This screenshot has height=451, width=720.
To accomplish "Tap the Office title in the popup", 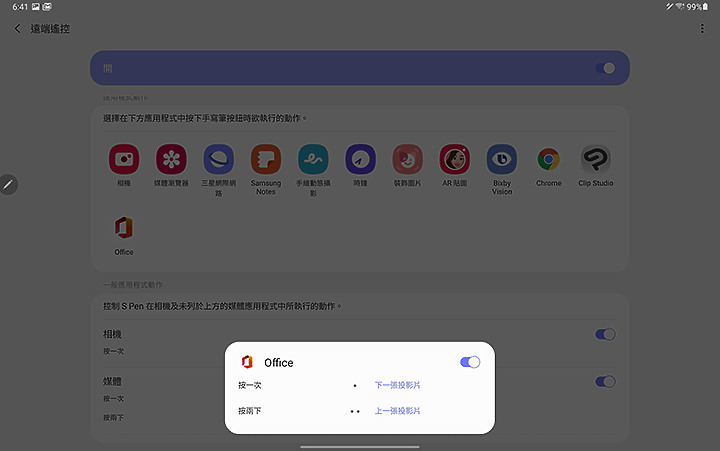I will 279,362.
